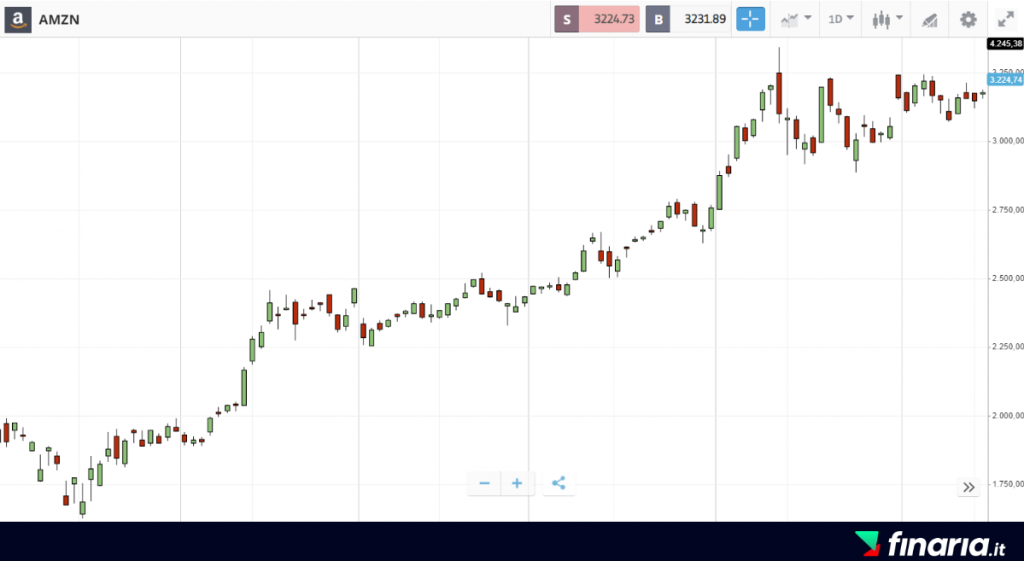Click the finaria.it logo
The image size is (1024, 561).
pyautogui.click(x=931, y=544)
